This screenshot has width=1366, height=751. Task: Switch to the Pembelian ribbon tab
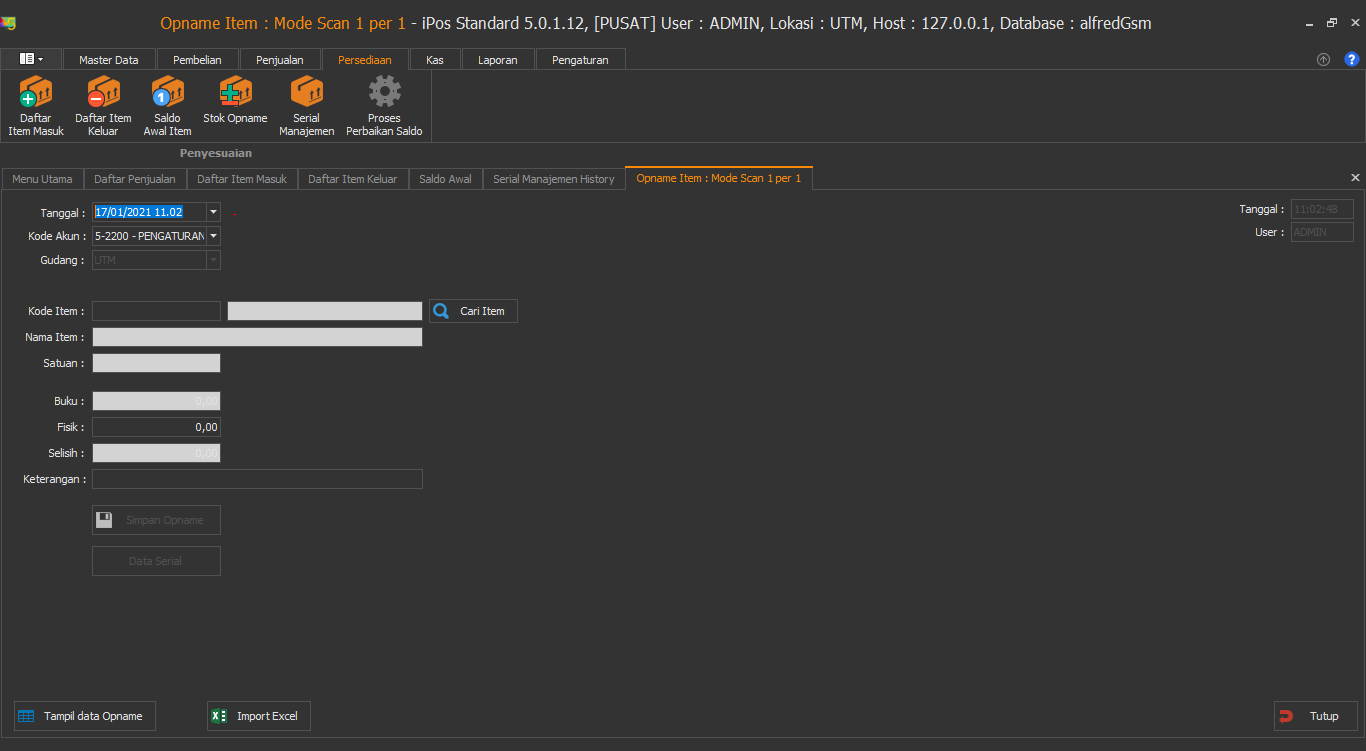(x=197, y=60)
